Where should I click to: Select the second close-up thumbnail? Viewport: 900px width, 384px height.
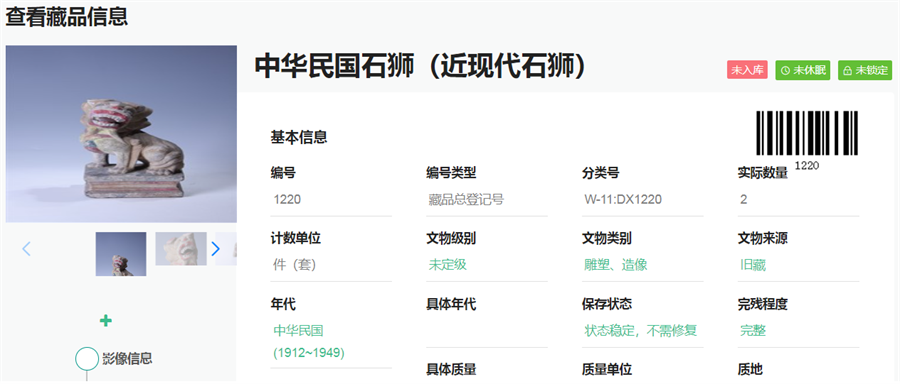tap(181, 249)
